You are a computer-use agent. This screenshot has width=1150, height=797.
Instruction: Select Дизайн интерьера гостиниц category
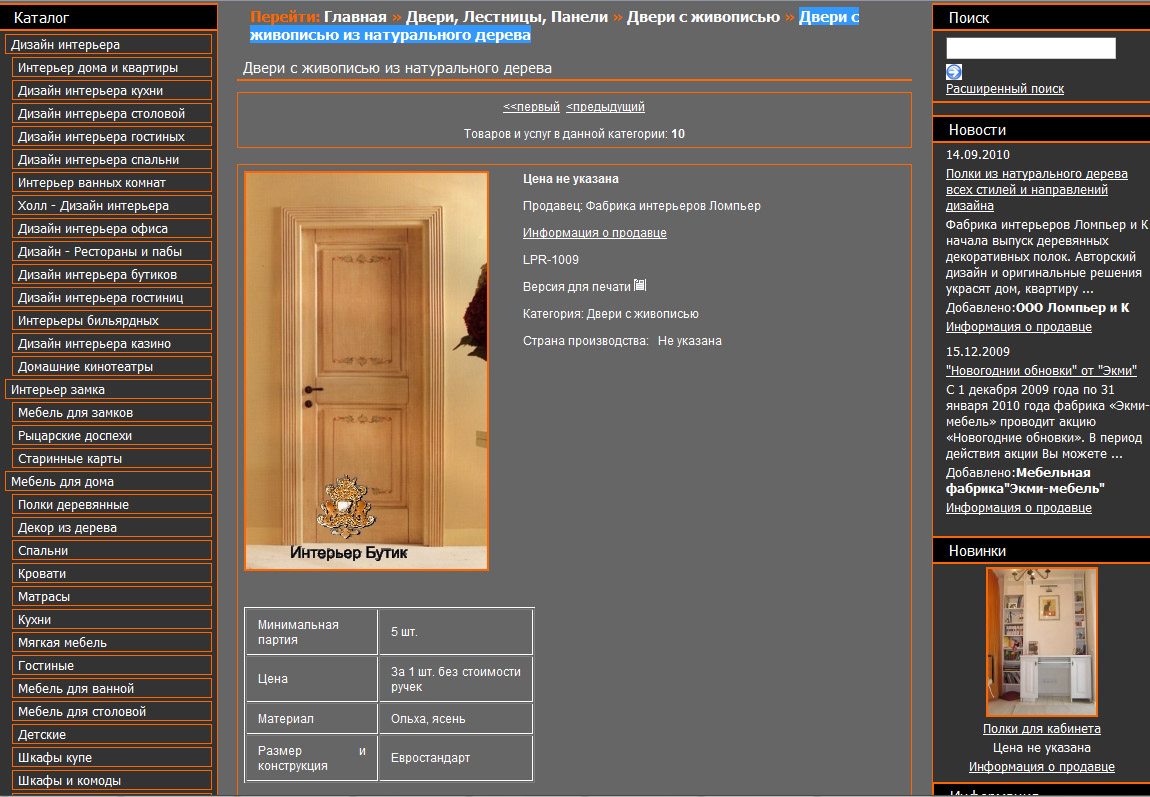(x=111, y=297)
